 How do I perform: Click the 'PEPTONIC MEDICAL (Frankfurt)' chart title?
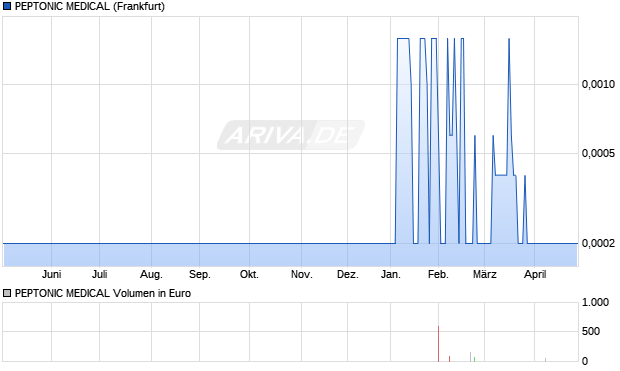(x=90, y=6)
